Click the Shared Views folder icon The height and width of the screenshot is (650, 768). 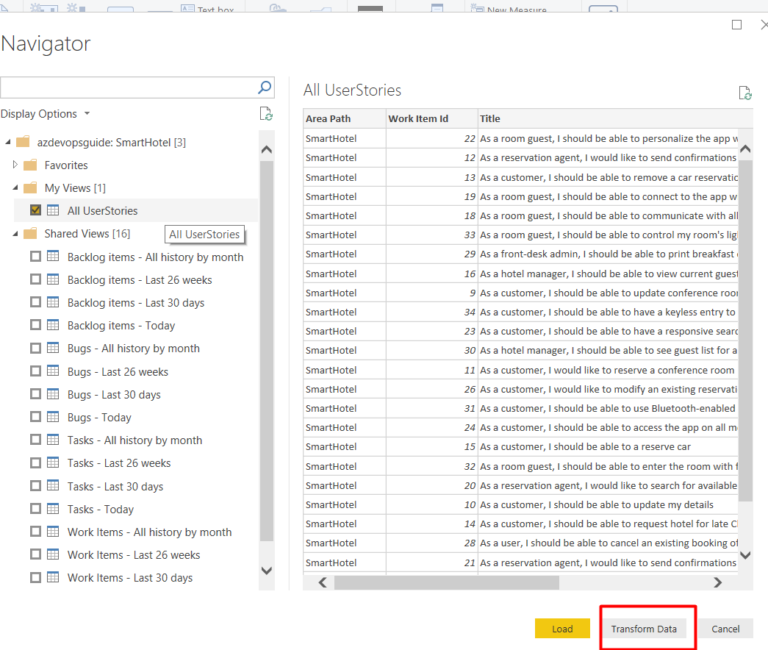(x=30, y=234)
